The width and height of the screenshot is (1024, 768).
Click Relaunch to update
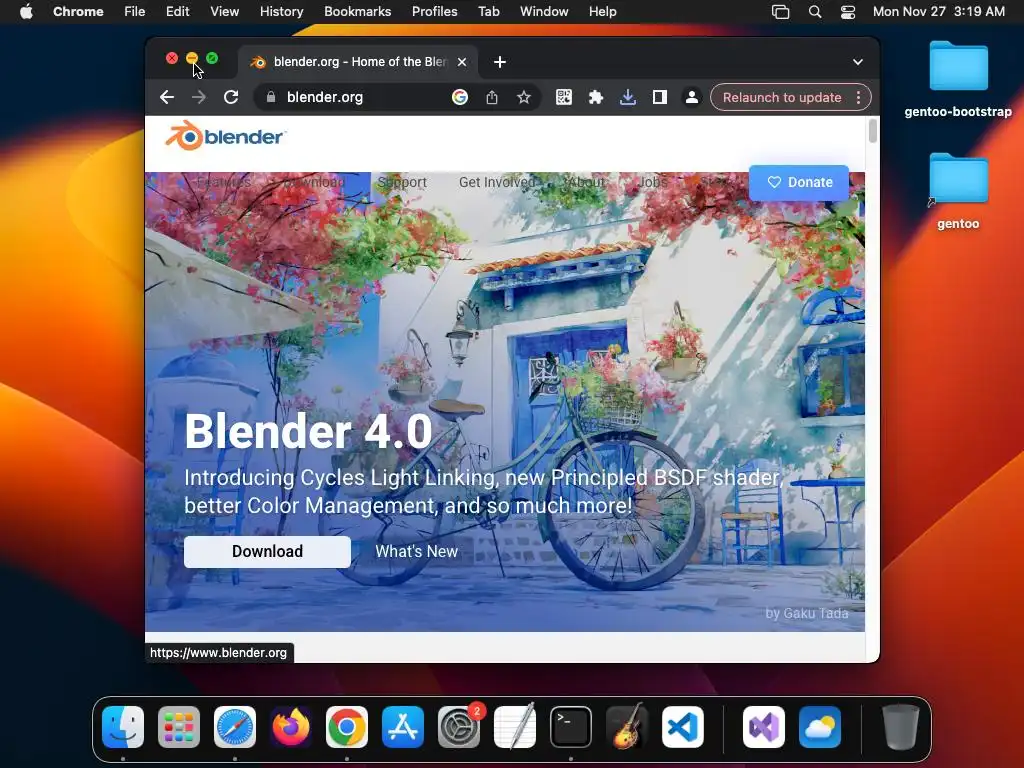(x=782, y=97)
